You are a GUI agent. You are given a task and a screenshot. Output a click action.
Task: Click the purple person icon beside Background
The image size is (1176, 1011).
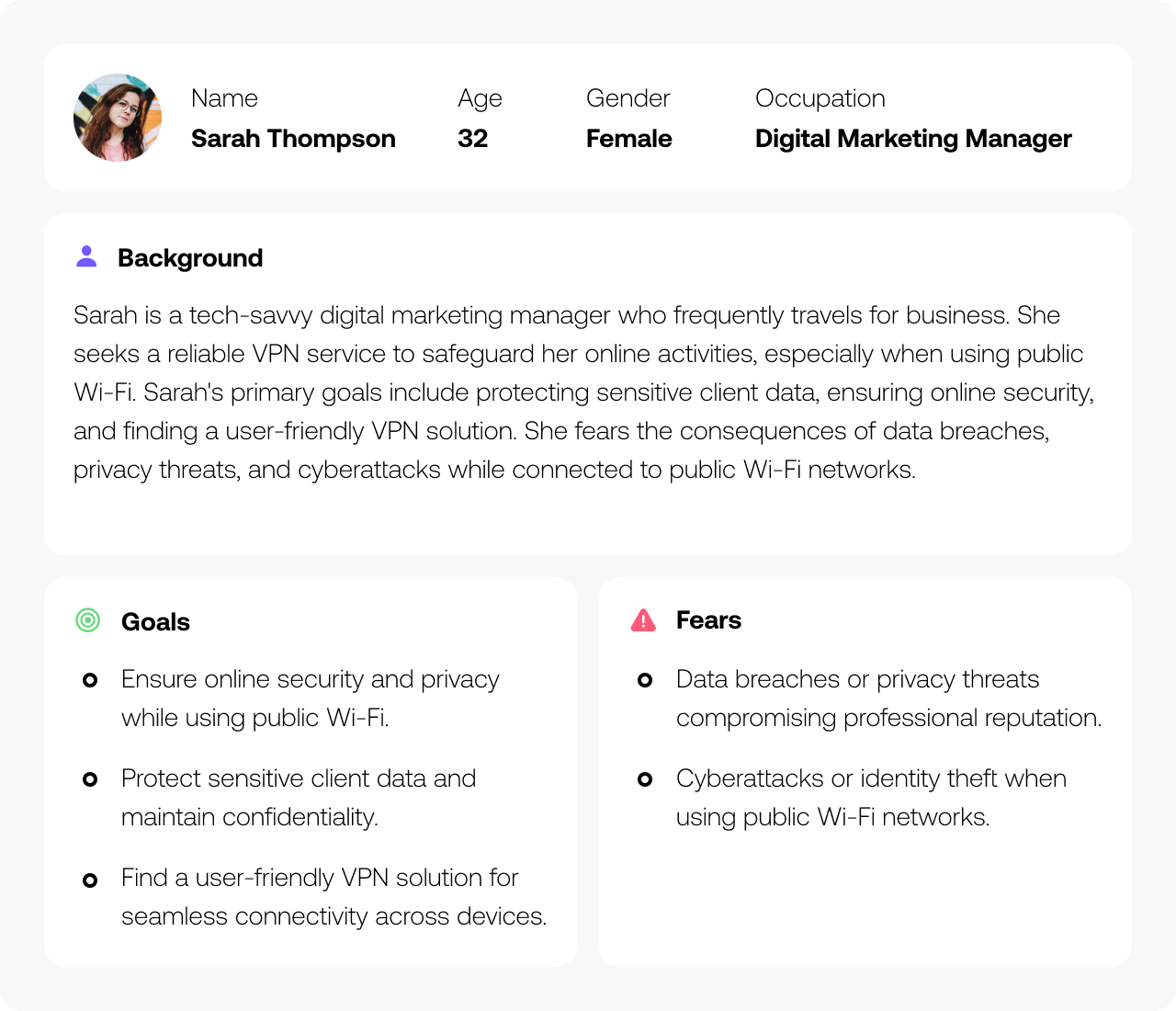(86, 256)
